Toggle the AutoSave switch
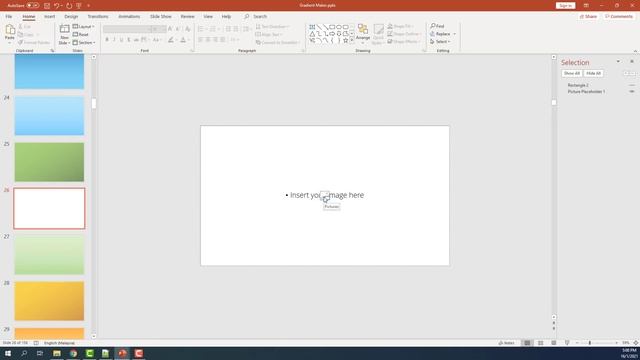 33,6
